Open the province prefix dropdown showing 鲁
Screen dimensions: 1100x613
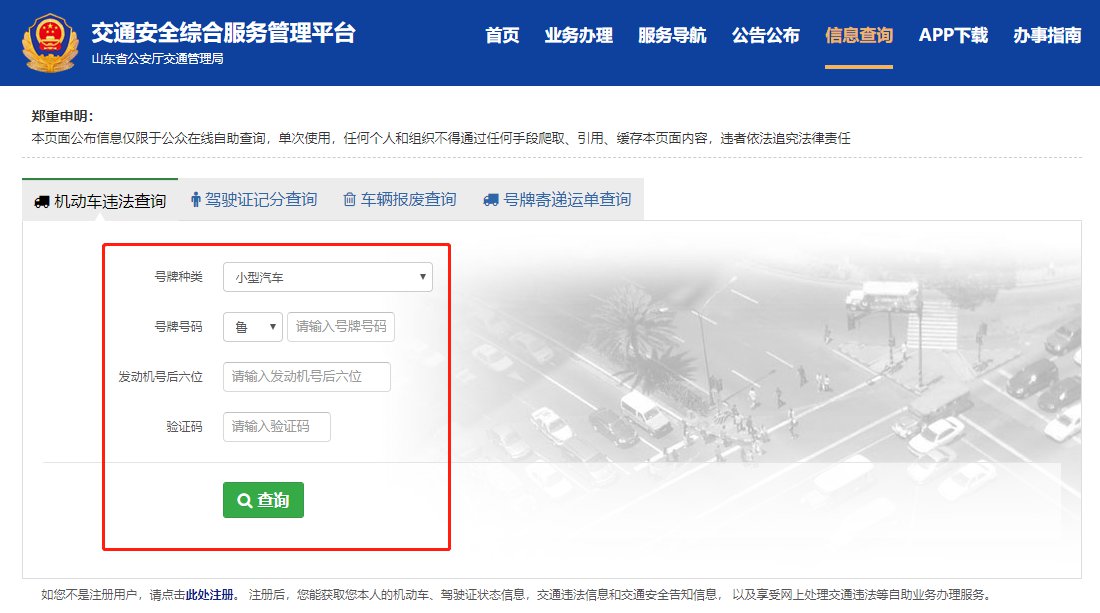point(253,327)
